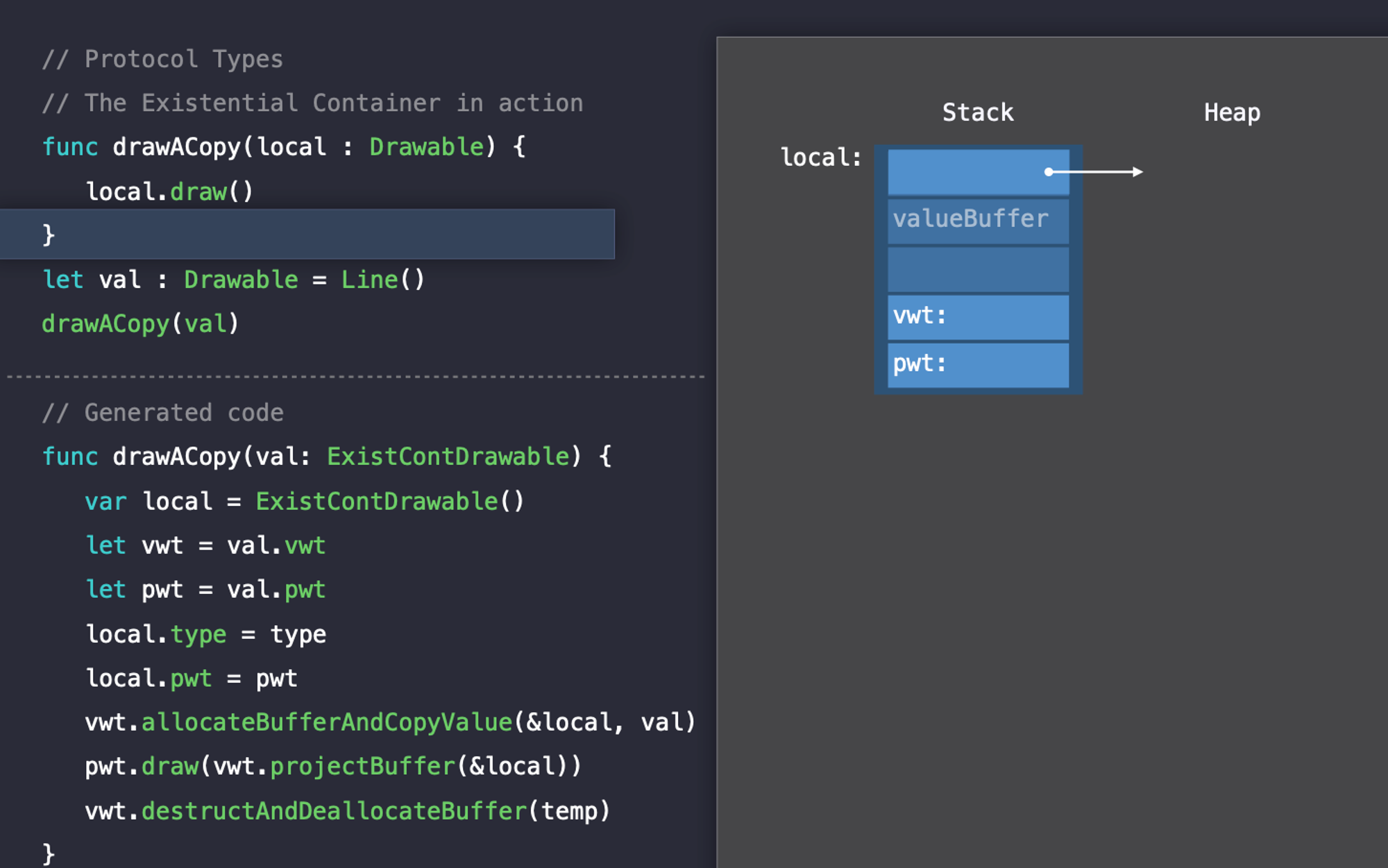
Task: Click the 'local:' label beside the stack
Action: [x=821, y=158]
